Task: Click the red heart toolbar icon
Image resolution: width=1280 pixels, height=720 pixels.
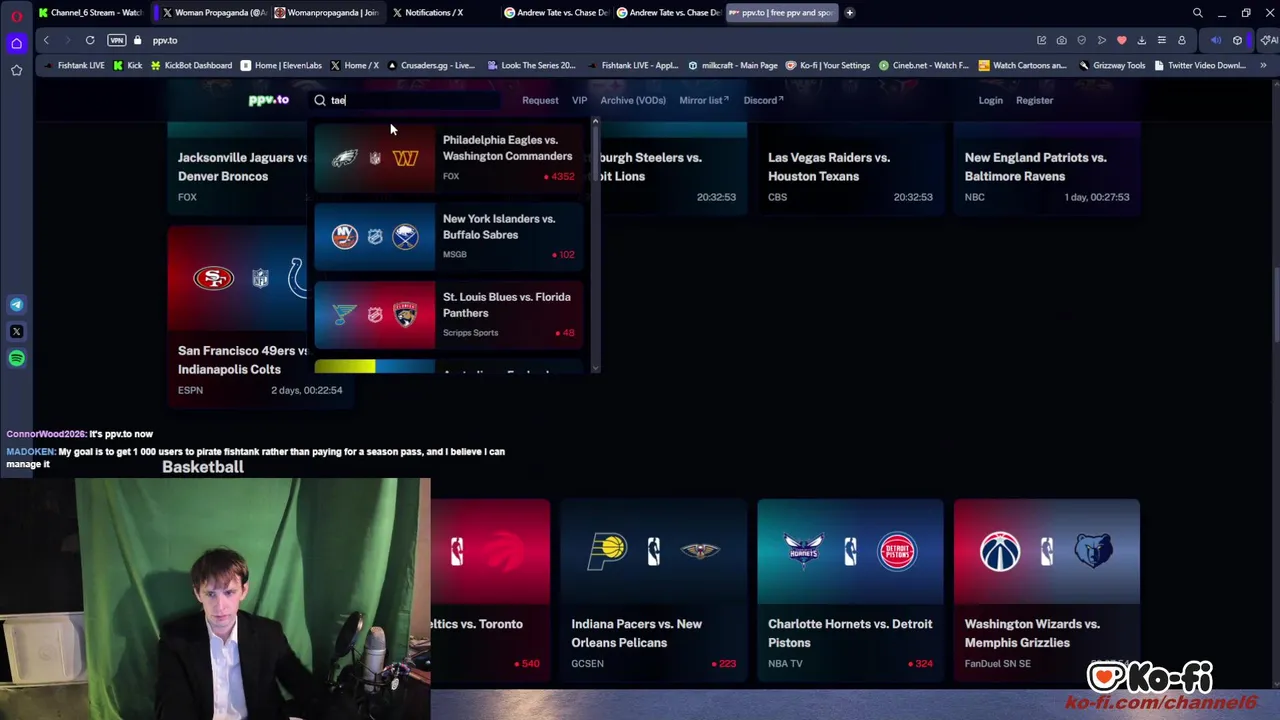Action: point(1121,40)
